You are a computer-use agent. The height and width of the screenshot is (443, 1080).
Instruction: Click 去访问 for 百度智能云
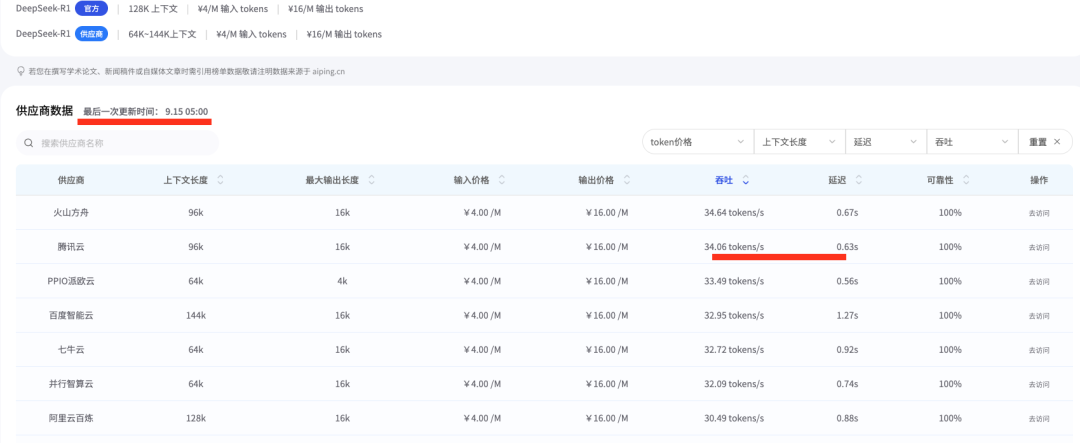tap(1039, 316)
